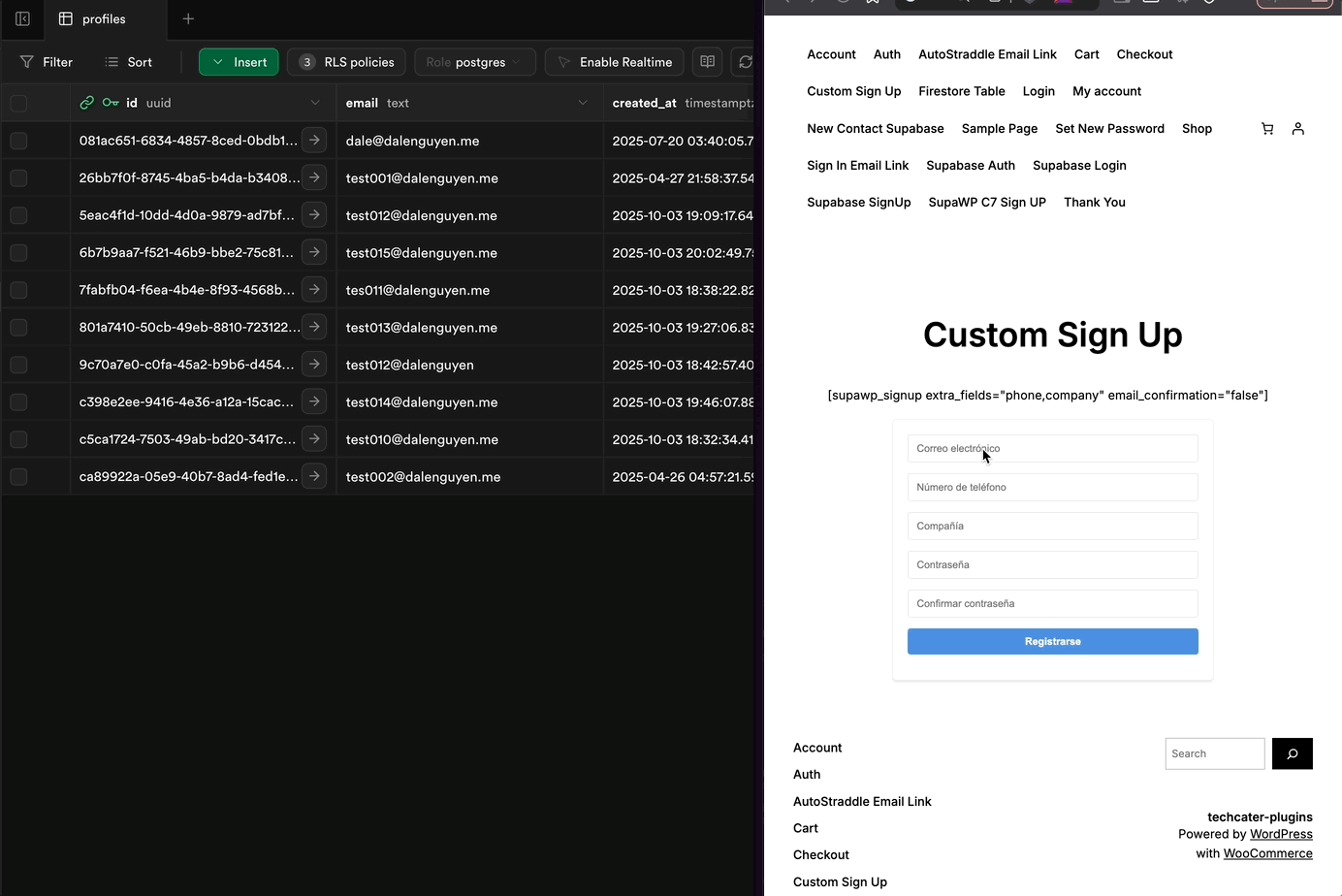Image resolution: width=1342 pixels, height=896 pixels.
Task: Click the shopping cart icon in the site header
Action: [1267, 128]
